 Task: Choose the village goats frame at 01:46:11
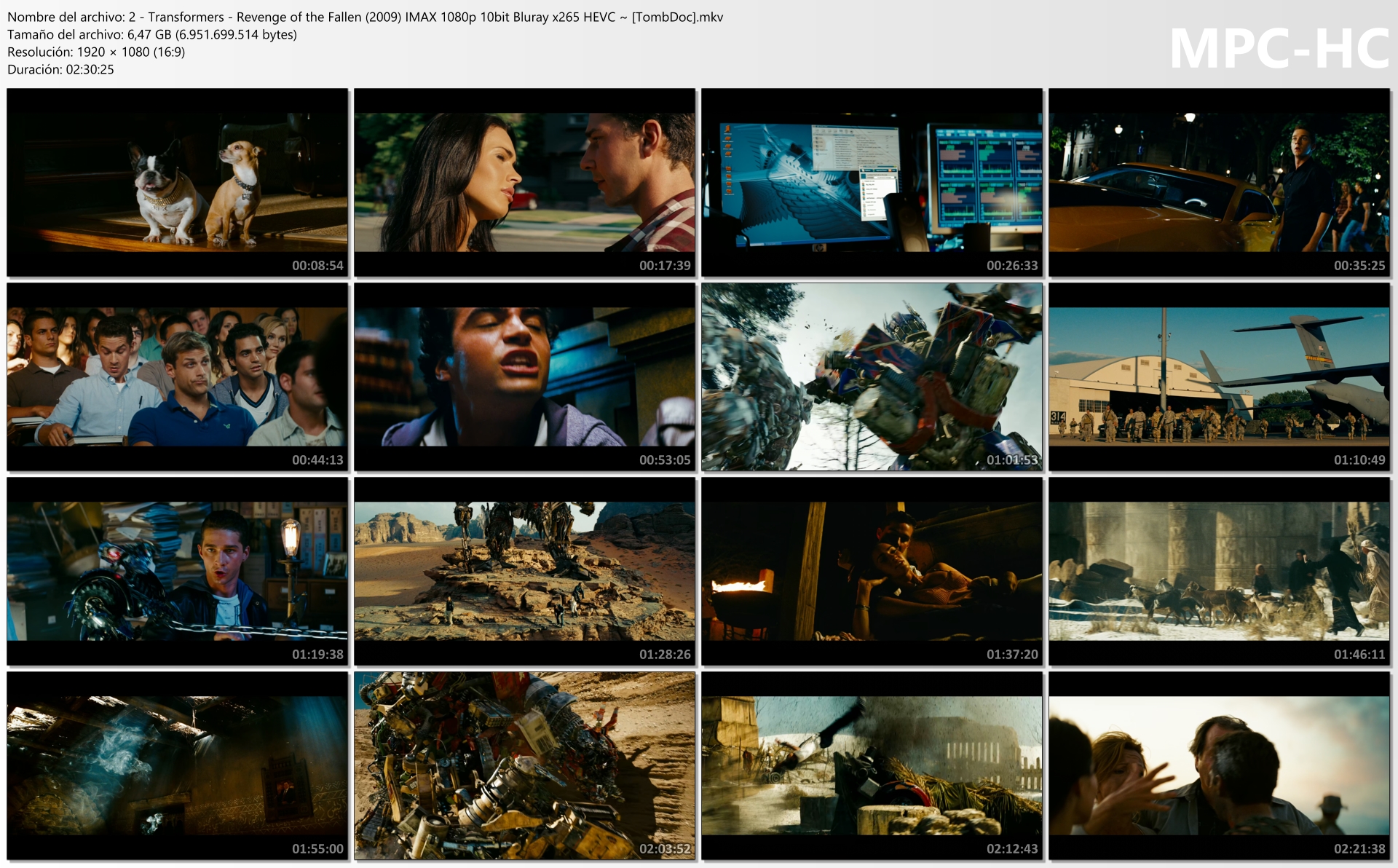point(1219,571)
